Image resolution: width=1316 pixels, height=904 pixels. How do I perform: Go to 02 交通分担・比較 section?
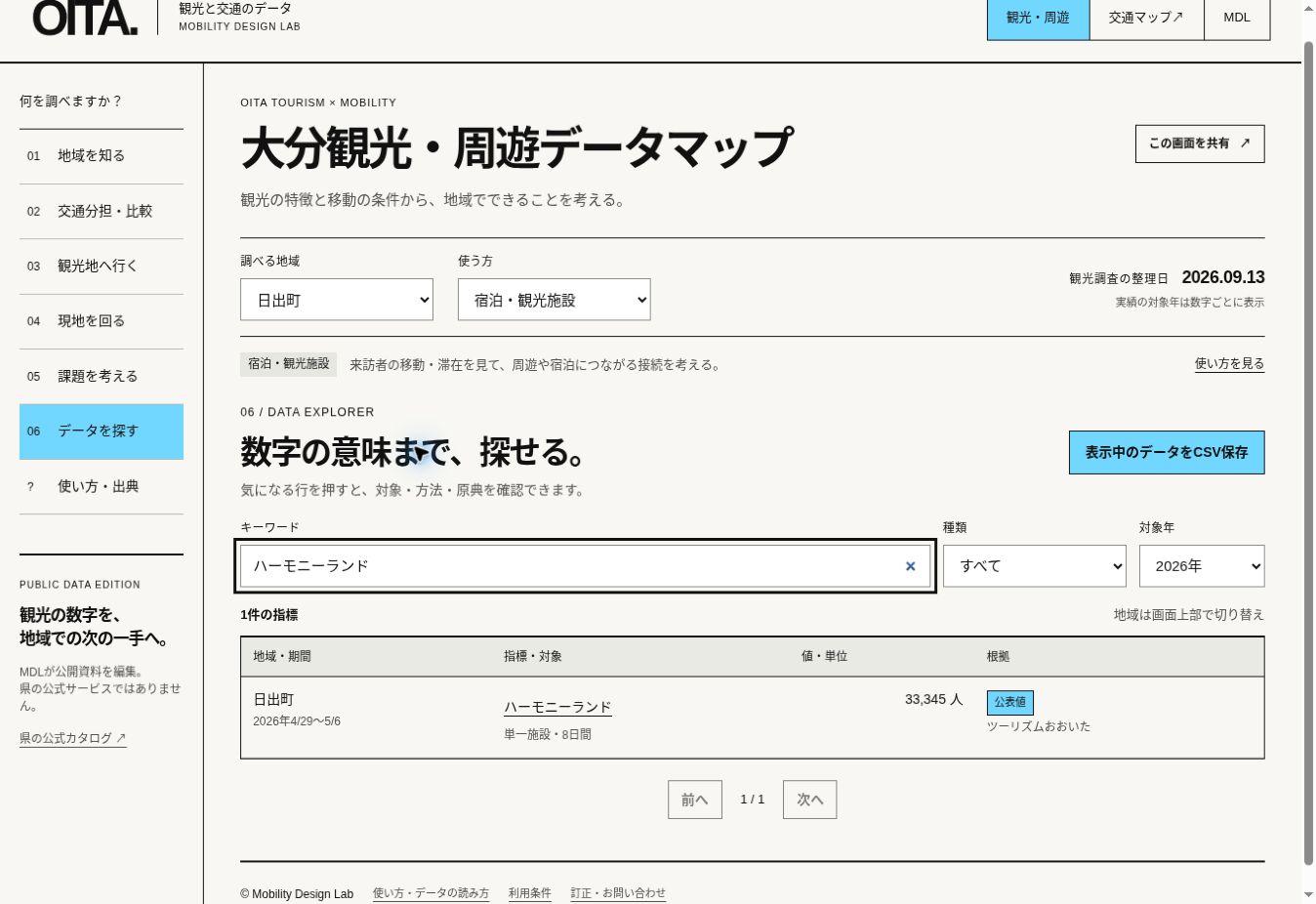coord(102,212)
